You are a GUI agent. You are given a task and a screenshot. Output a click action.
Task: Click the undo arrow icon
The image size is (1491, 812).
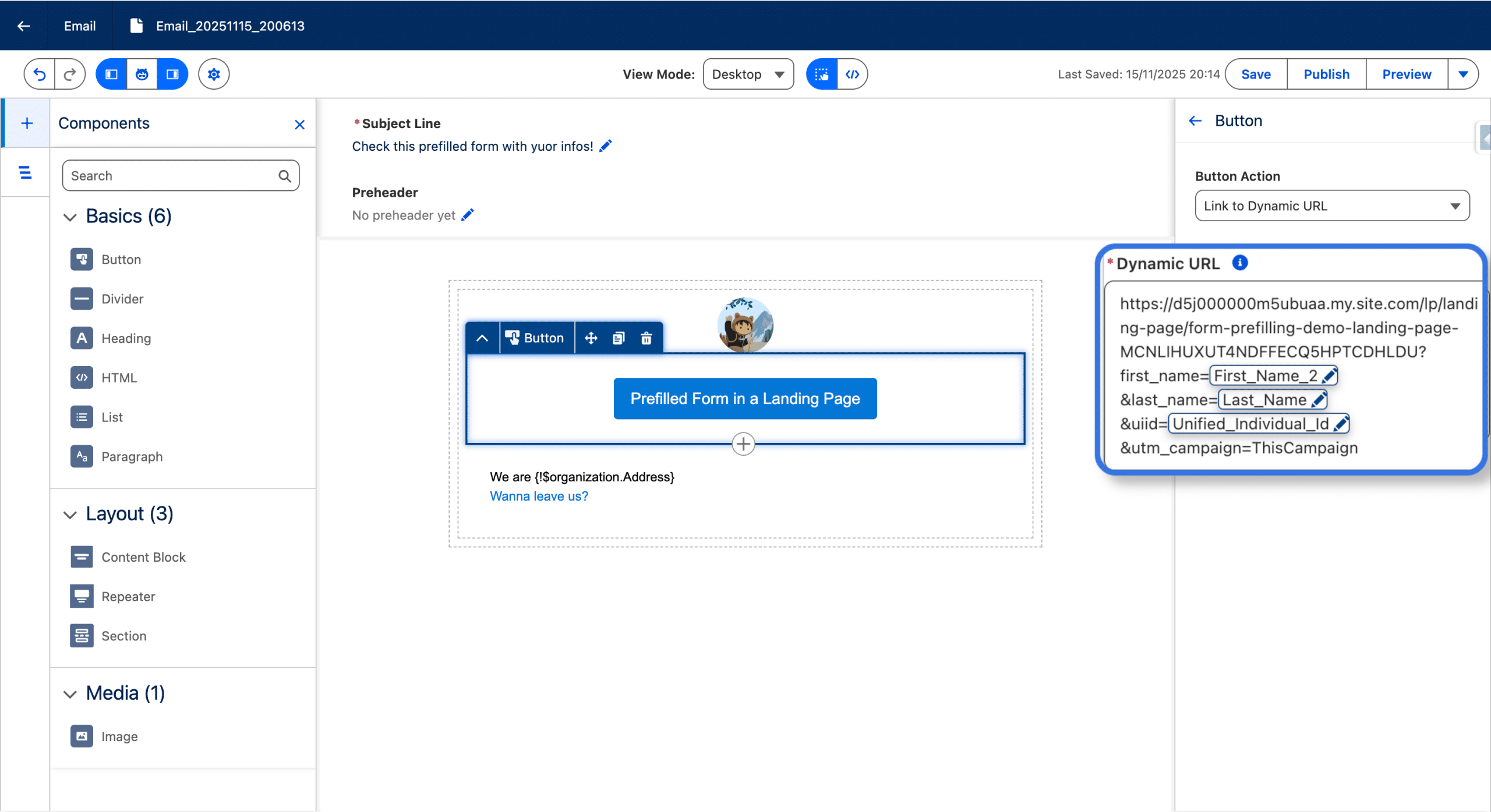40,75
